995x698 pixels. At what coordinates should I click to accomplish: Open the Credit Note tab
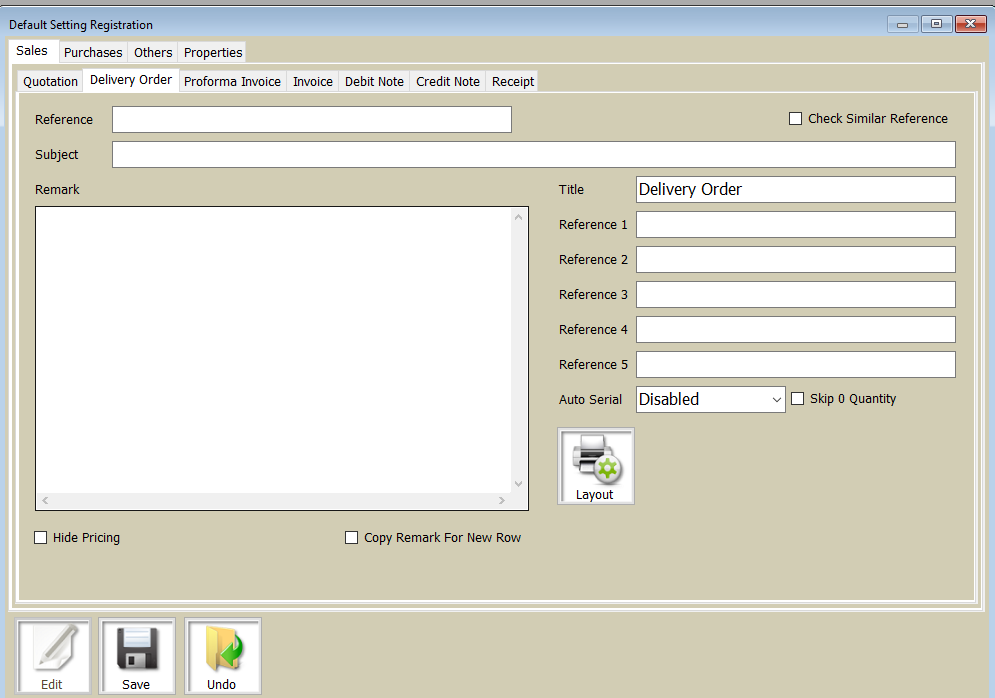pos(448,82)
